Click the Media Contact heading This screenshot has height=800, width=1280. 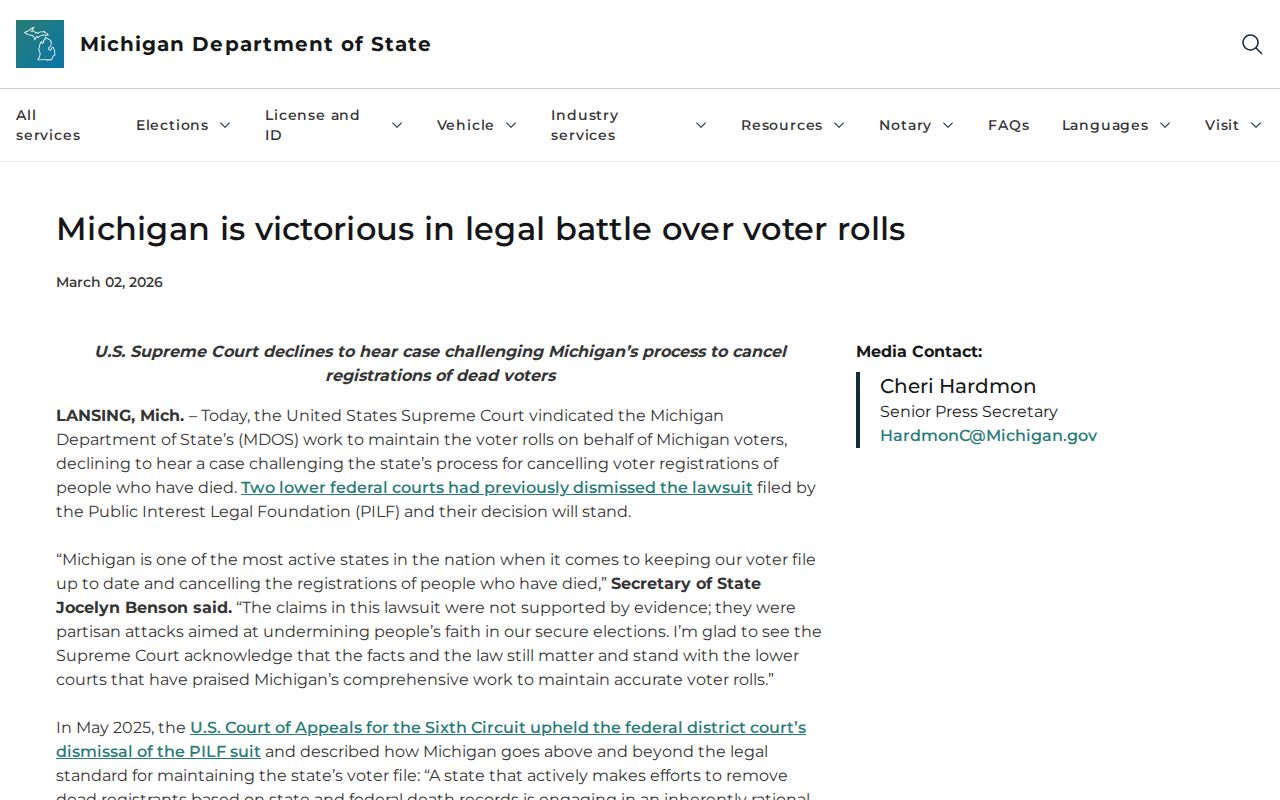click(x=919, y=352)
